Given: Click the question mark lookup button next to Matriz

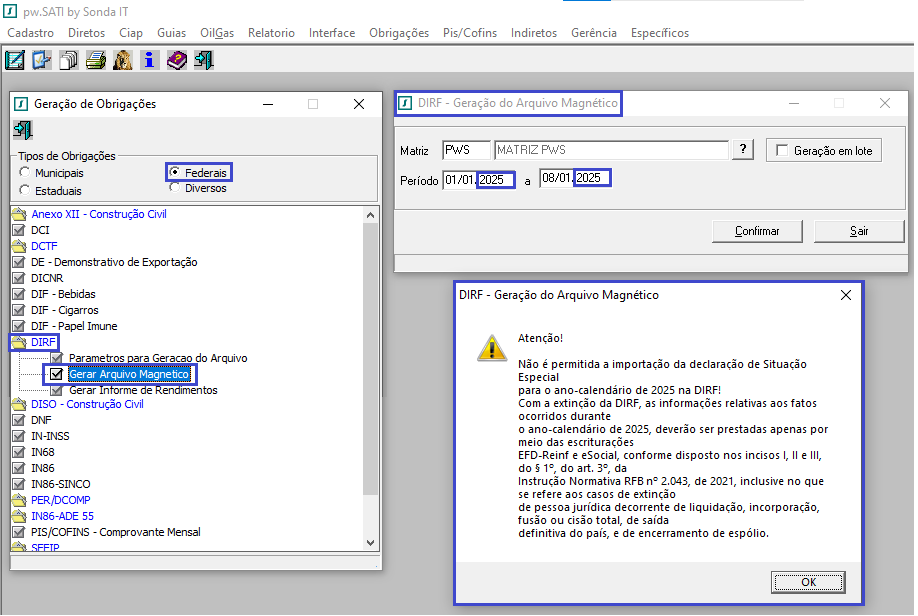Looking at the screenshot, I should click(743, 149).
